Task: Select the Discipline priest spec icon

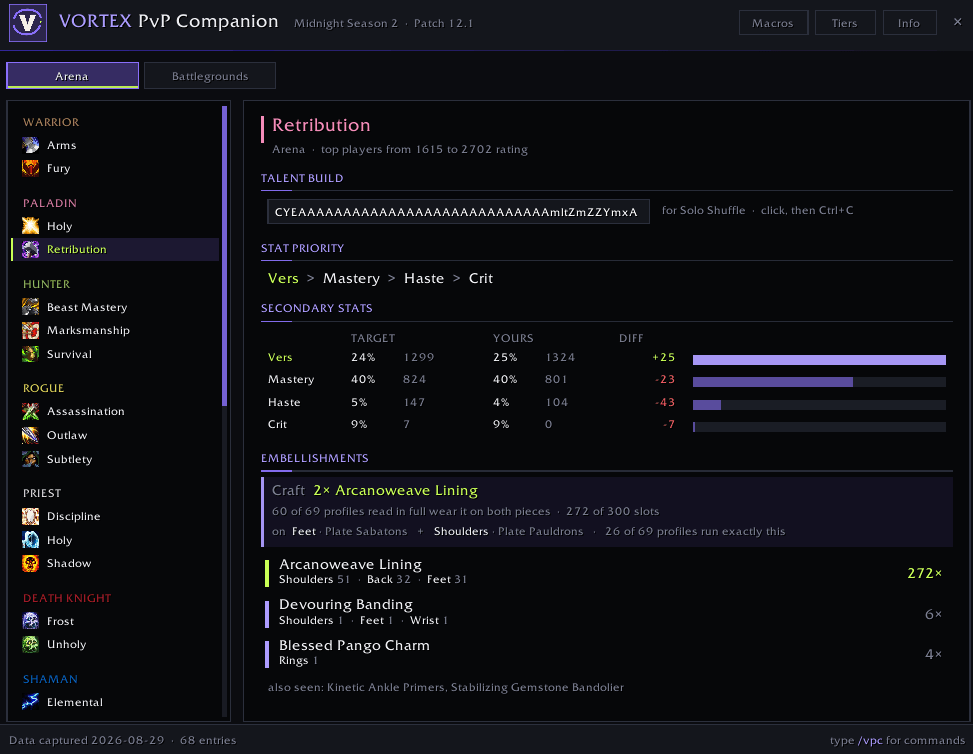Action: click(30, 516)
